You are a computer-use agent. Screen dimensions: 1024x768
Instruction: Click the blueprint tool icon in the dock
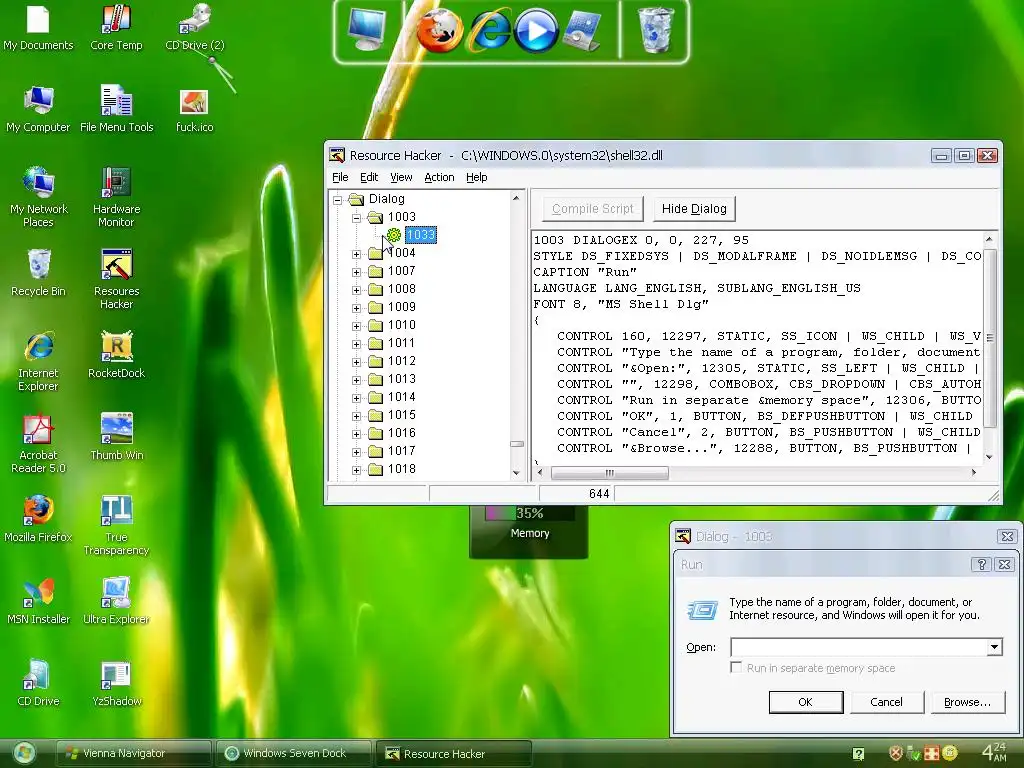pos(583,31)
